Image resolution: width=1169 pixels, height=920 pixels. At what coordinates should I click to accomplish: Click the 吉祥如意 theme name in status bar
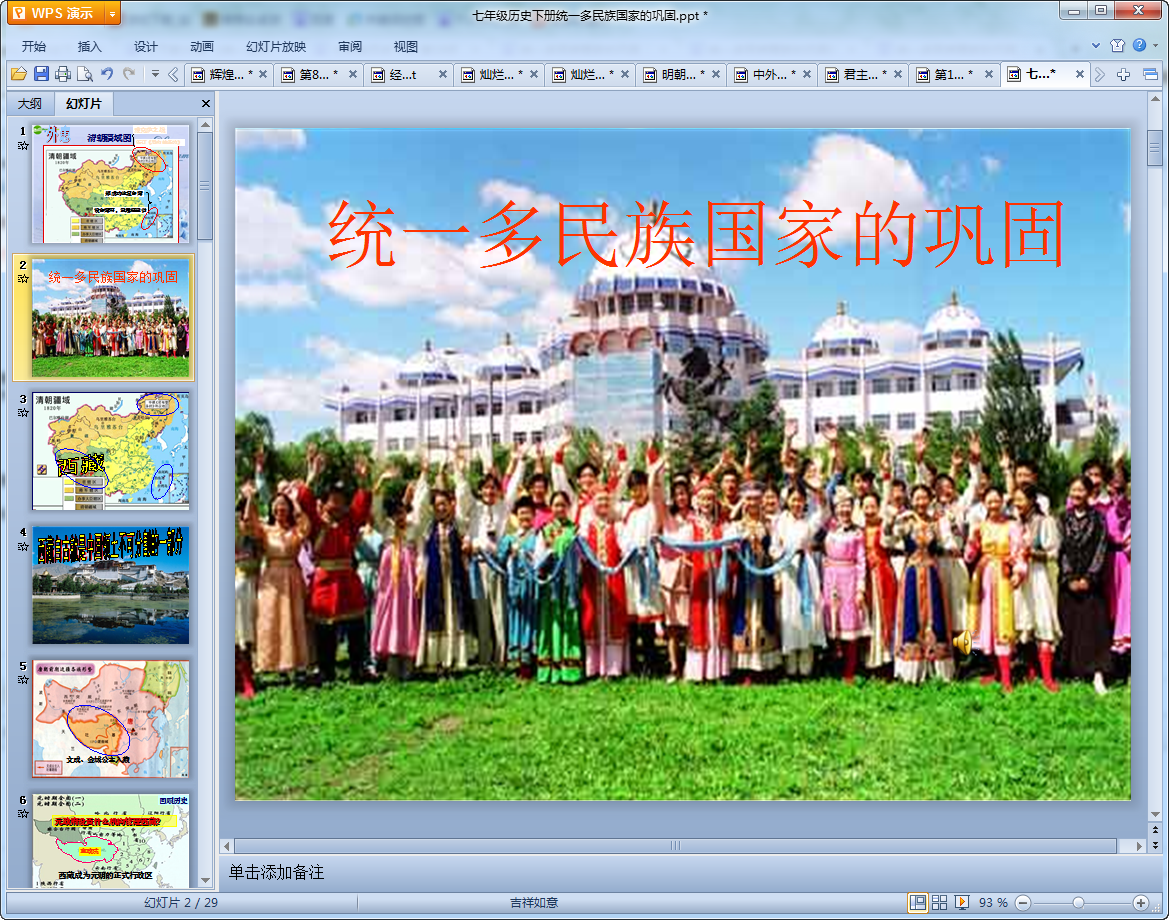pyautogui.click(x=534, y=903)
